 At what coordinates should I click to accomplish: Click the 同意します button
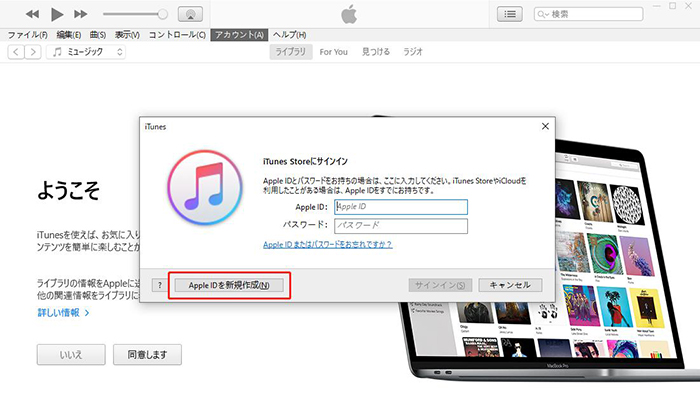147,355
